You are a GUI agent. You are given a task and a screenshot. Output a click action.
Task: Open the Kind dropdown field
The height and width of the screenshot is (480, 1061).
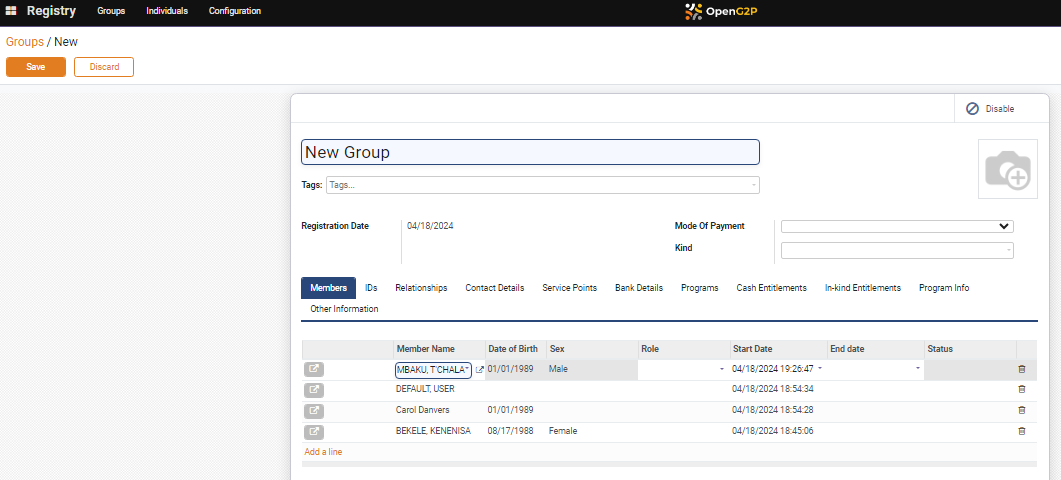click(896, 250)
